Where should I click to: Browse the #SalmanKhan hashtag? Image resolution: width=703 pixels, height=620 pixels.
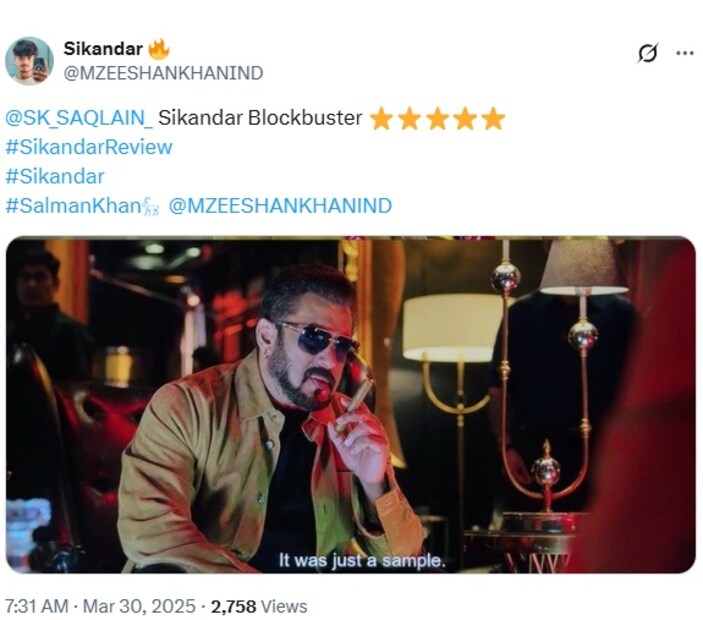pyautogui.click(x=74, y=206)
